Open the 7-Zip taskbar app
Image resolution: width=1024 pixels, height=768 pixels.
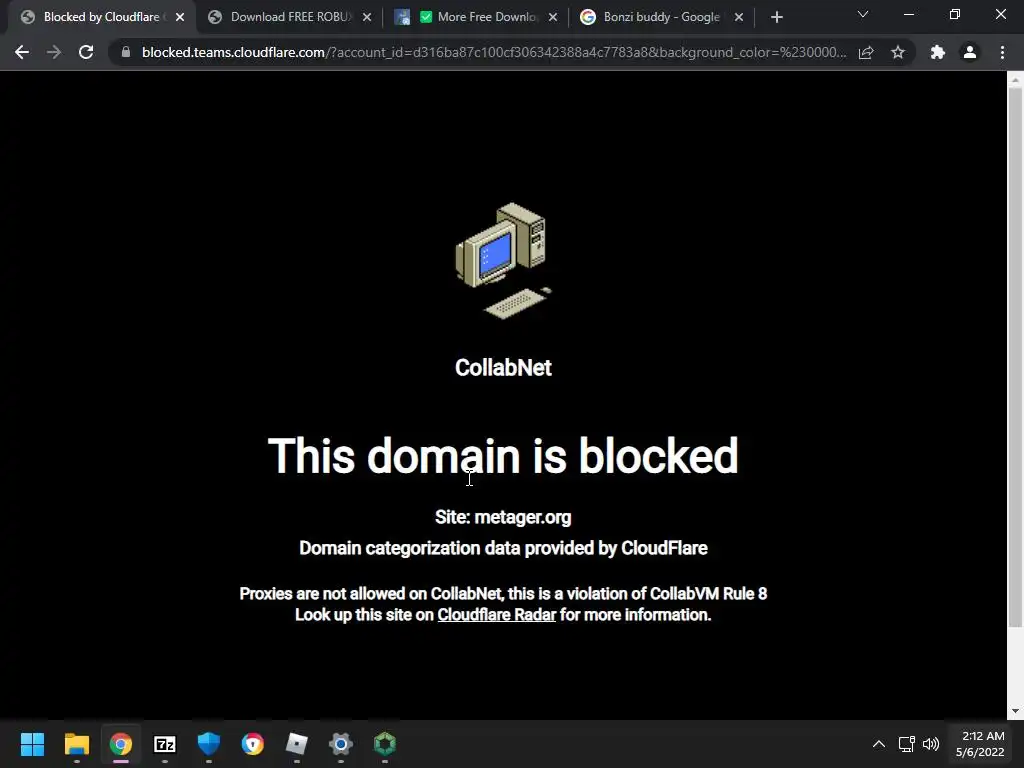point(165,744)
